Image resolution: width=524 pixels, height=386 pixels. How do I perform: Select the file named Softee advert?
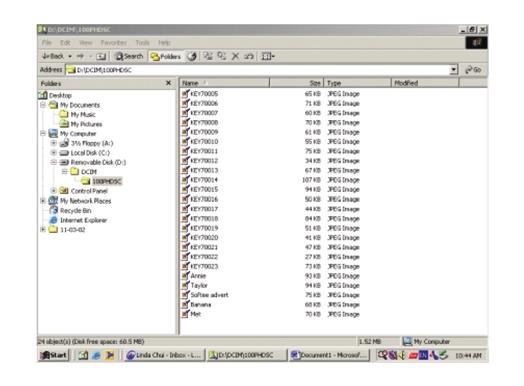[x=210, y=295]
